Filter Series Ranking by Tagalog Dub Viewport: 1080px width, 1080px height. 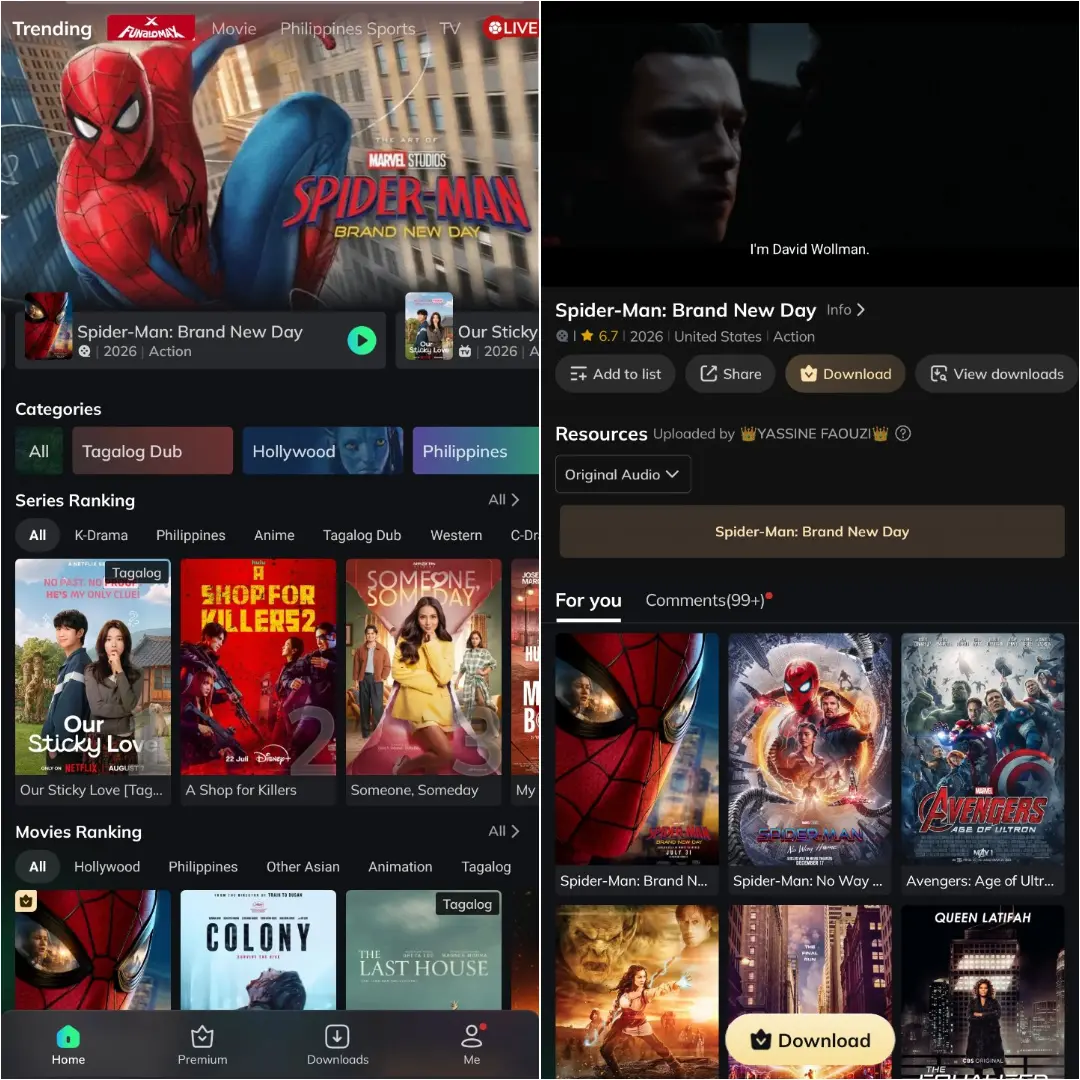362,535
